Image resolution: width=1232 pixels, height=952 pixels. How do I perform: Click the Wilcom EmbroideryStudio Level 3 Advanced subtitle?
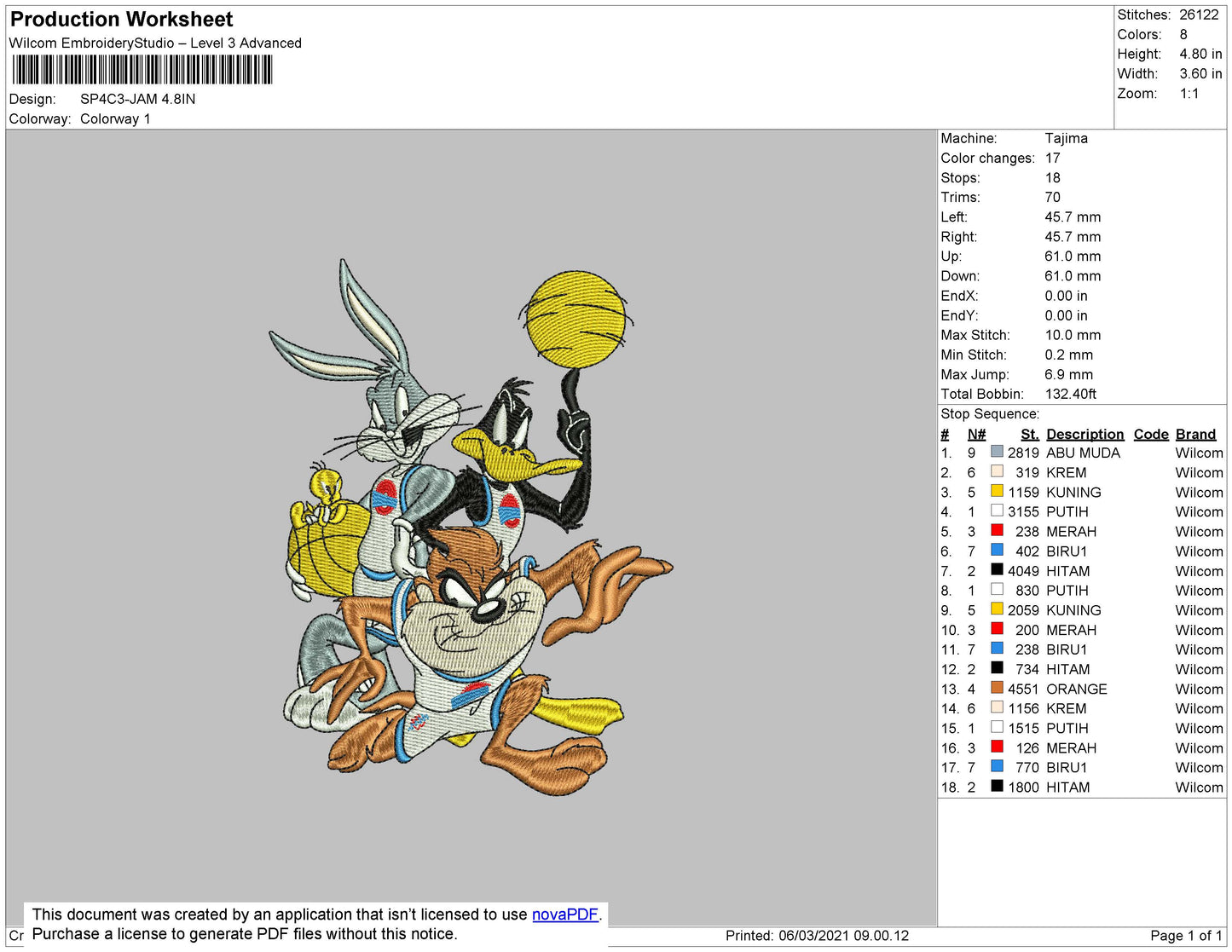tap(155, 43)
